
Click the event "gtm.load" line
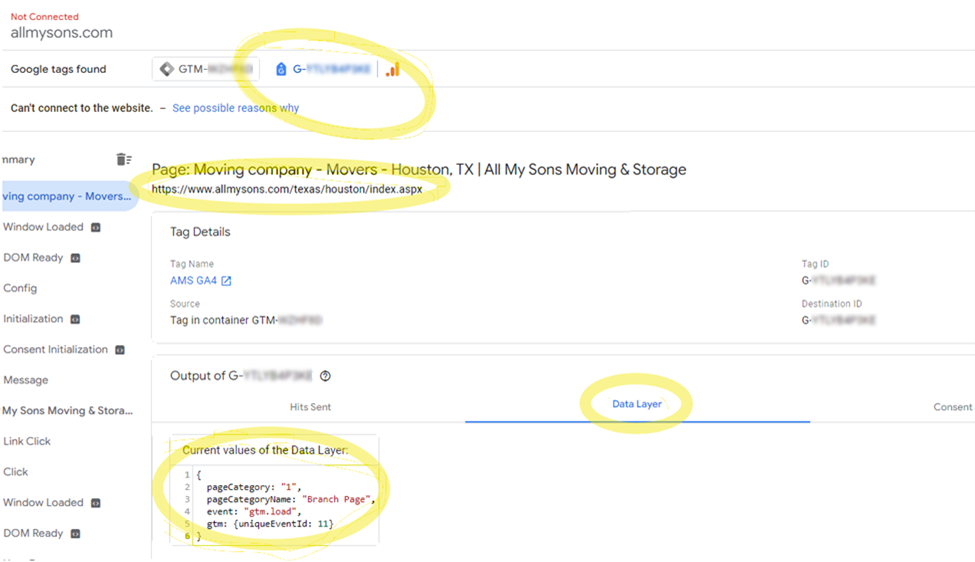click(254, 512)
